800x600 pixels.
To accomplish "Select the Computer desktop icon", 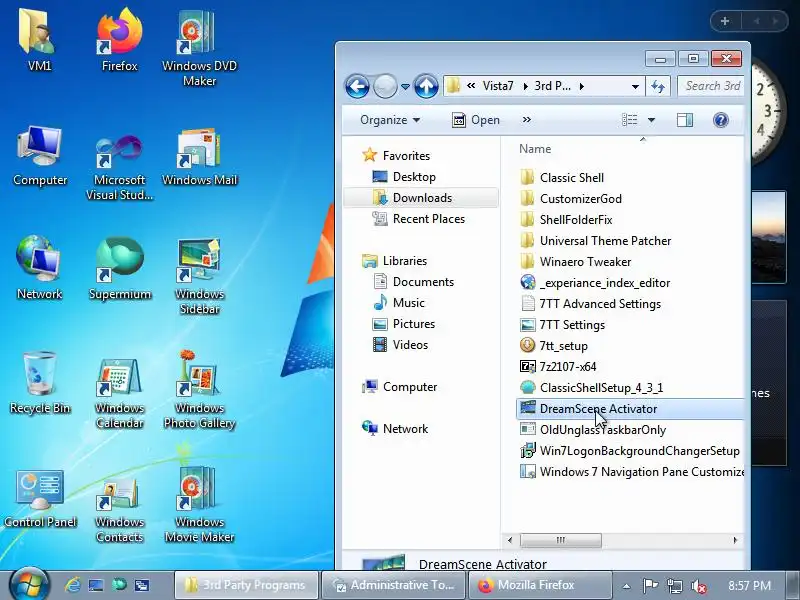I will [x=40, y=156].
